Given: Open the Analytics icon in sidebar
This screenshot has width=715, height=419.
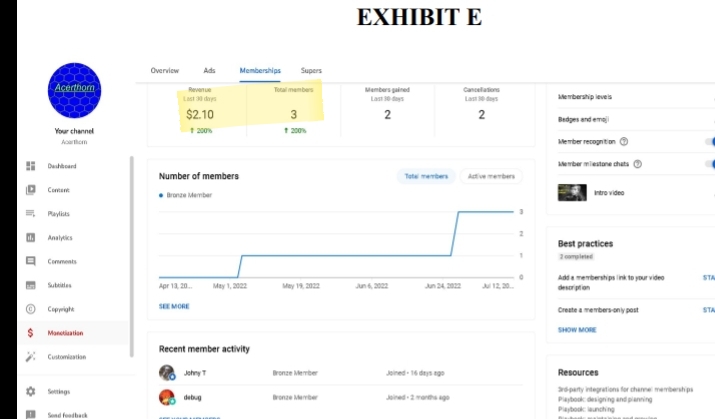Looking at the screenshot, I should pos(31,238).
